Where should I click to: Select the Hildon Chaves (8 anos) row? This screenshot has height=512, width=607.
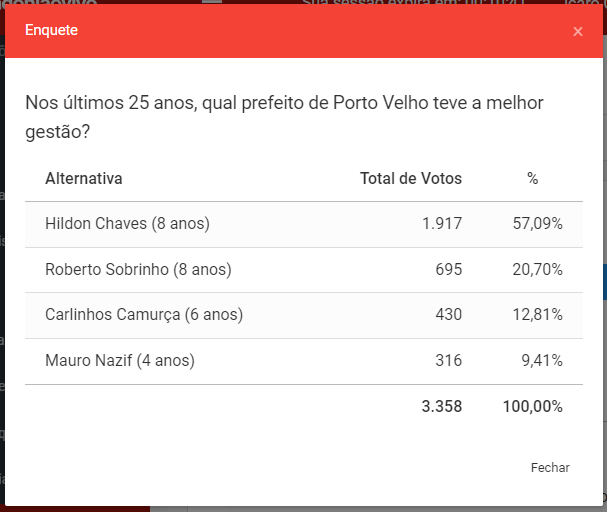point(127,224)
